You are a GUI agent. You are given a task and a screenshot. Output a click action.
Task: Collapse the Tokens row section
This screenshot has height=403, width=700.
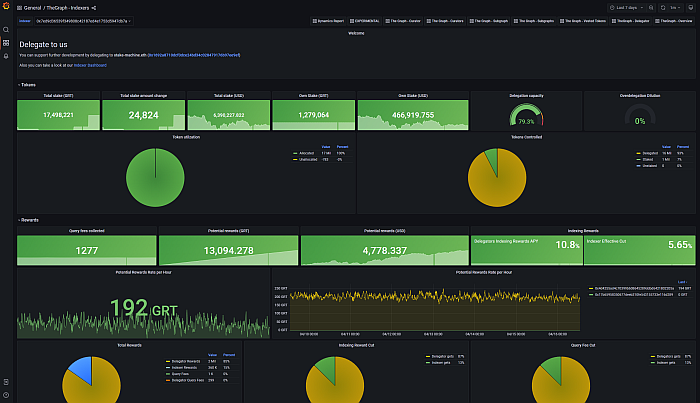(28, 85)
